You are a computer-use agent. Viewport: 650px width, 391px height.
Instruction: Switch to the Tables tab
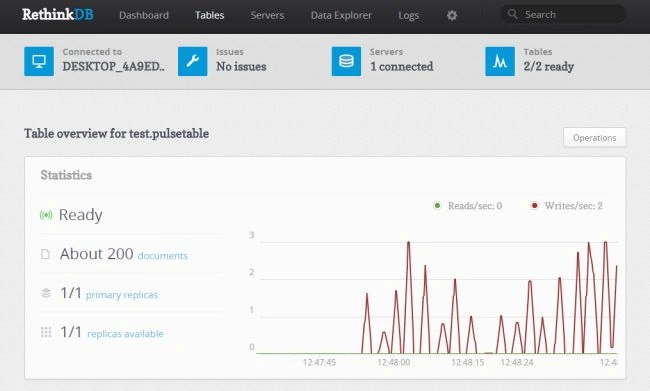[x=209, y=15]
